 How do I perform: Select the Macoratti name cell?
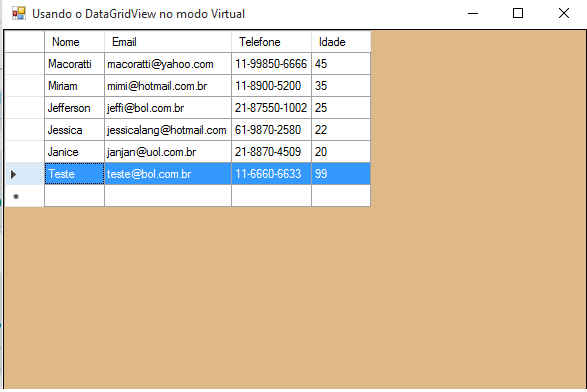click(74, 64)
